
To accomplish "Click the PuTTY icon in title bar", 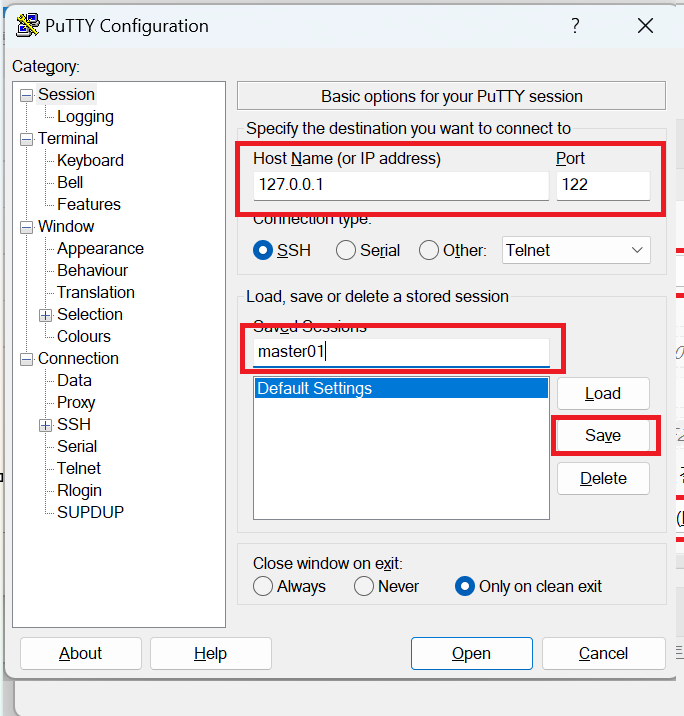I will [27, 25].
